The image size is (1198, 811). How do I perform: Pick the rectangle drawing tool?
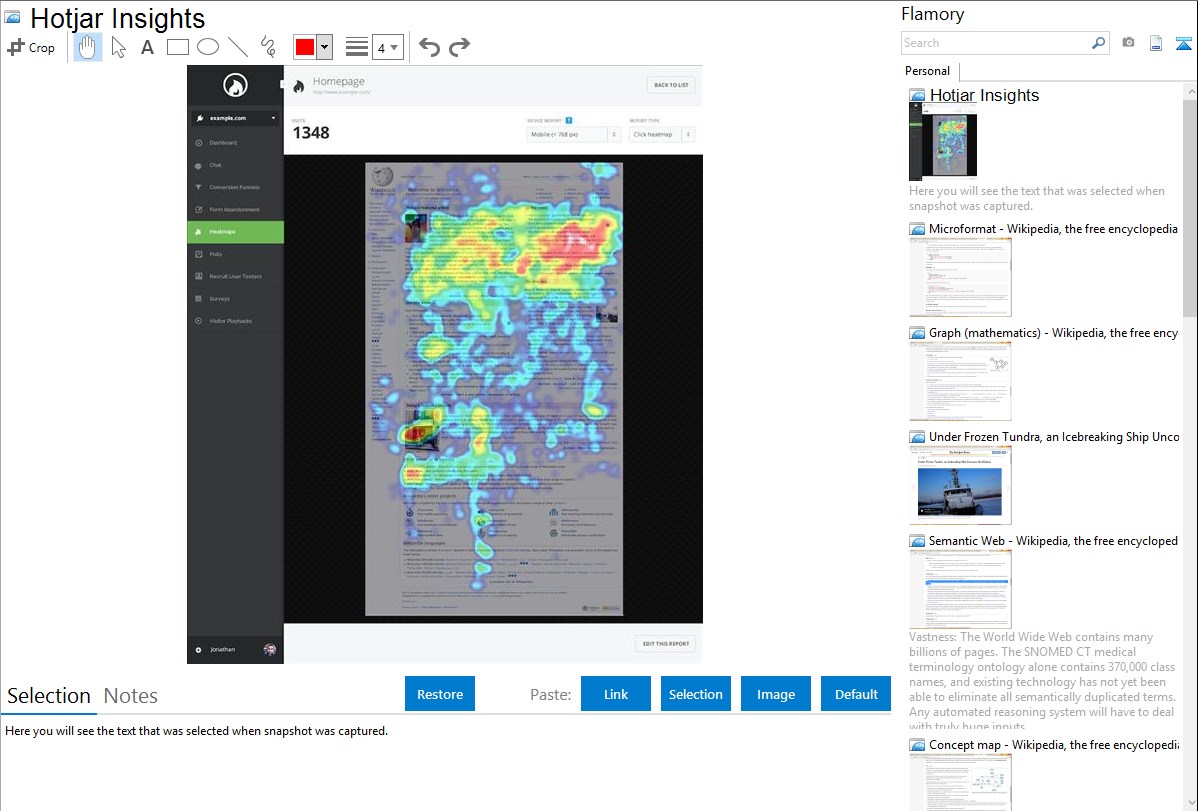178,47
